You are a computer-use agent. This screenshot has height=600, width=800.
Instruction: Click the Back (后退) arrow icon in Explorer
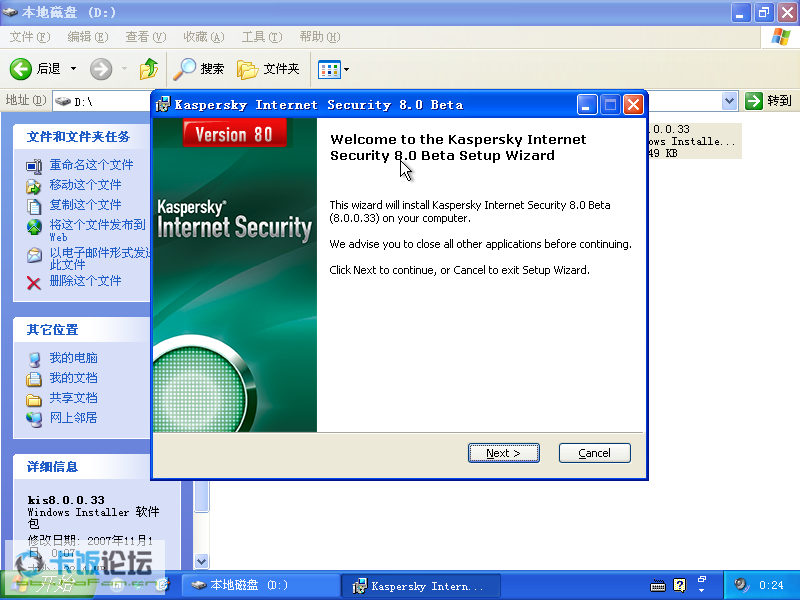(20, 69)
